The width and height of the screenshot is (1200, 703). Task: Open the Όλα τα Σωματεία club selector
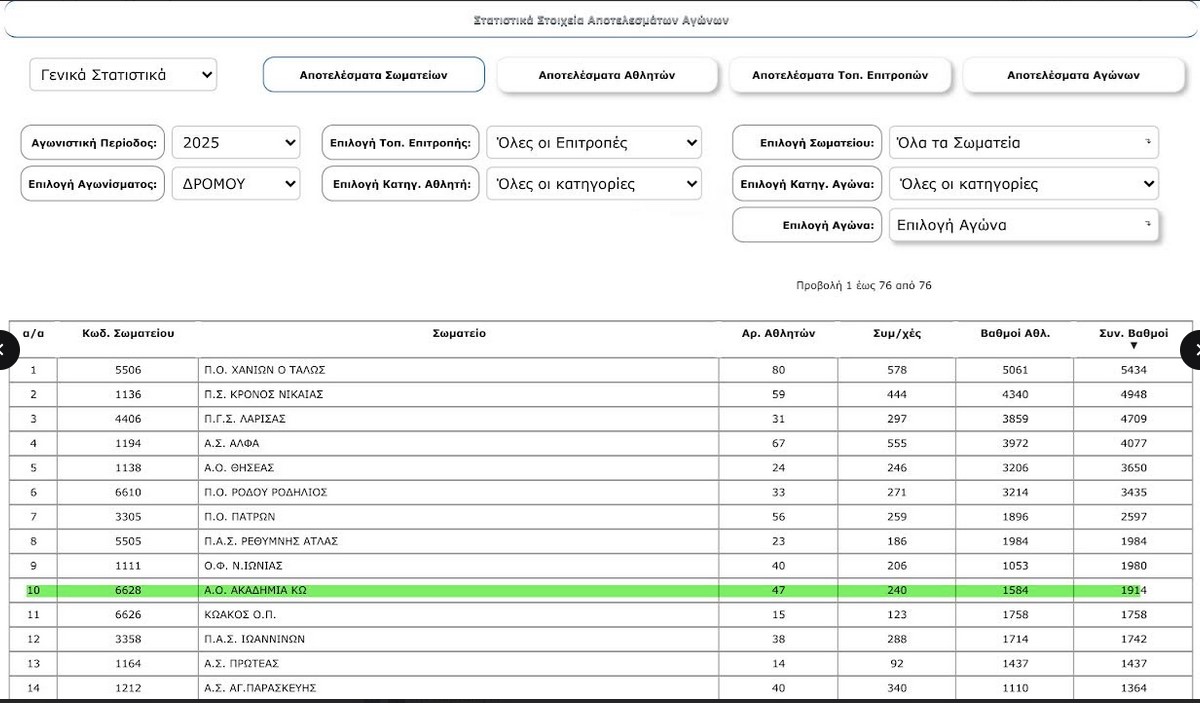pos(1023,143)
